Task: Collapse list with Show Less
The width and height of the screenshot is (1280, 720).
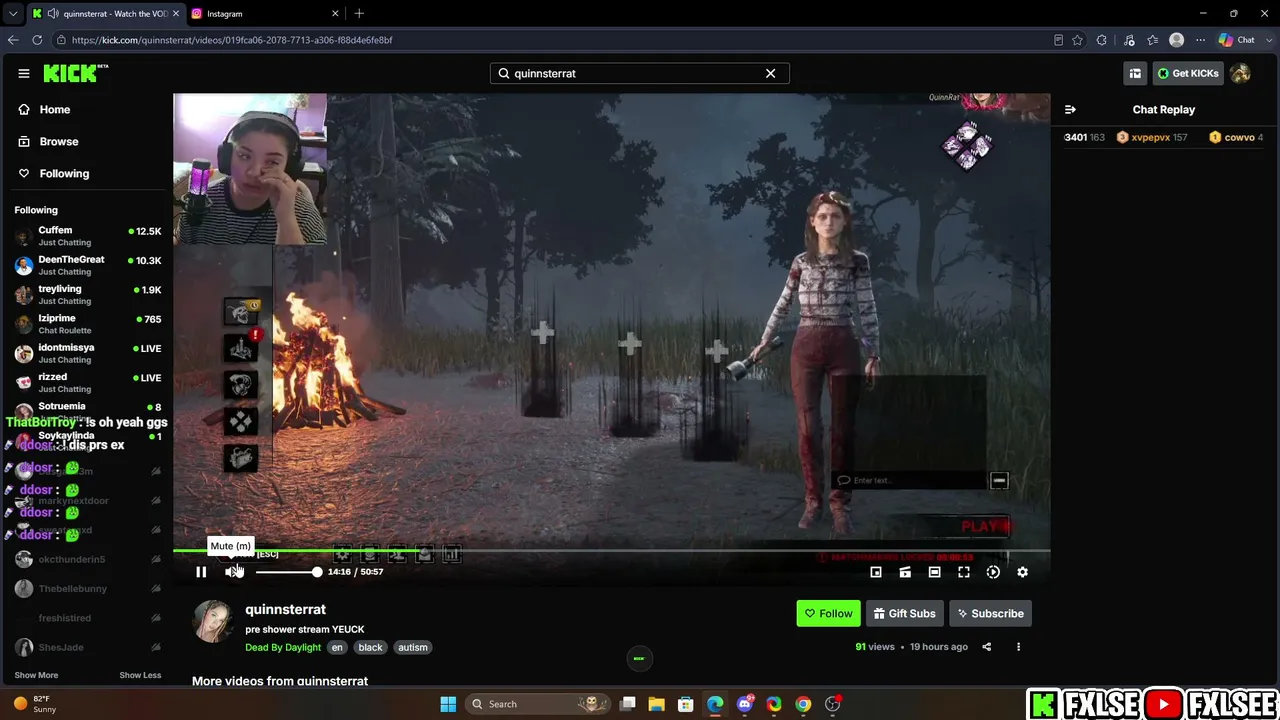Action: point(140,675)
